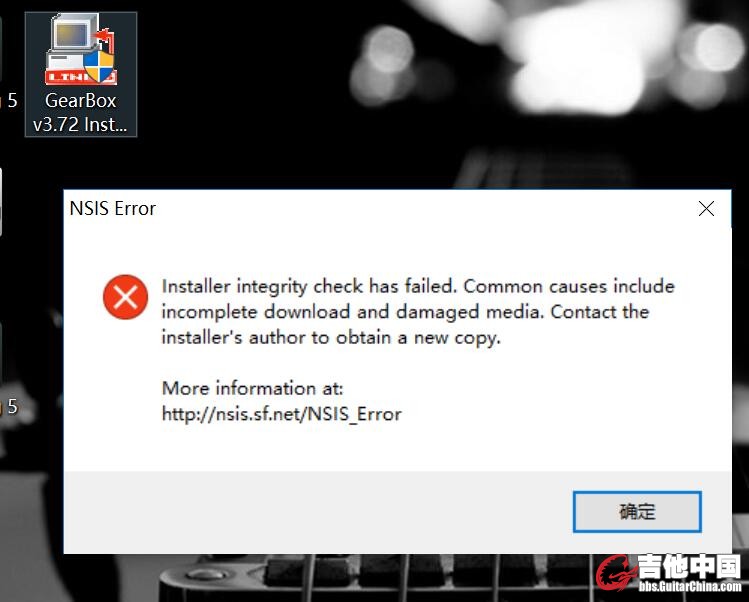Click the 吉他中国 watermark characters

coord(690,566)
